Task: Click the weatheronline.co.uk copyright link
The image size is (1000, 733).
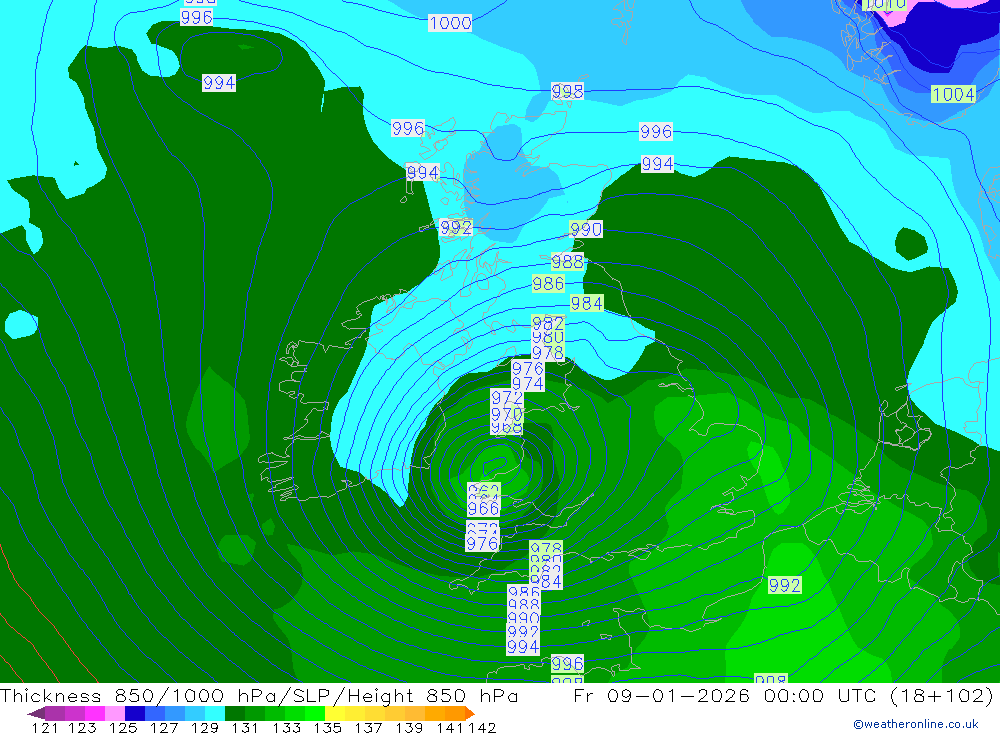Action: coord(915,724)
